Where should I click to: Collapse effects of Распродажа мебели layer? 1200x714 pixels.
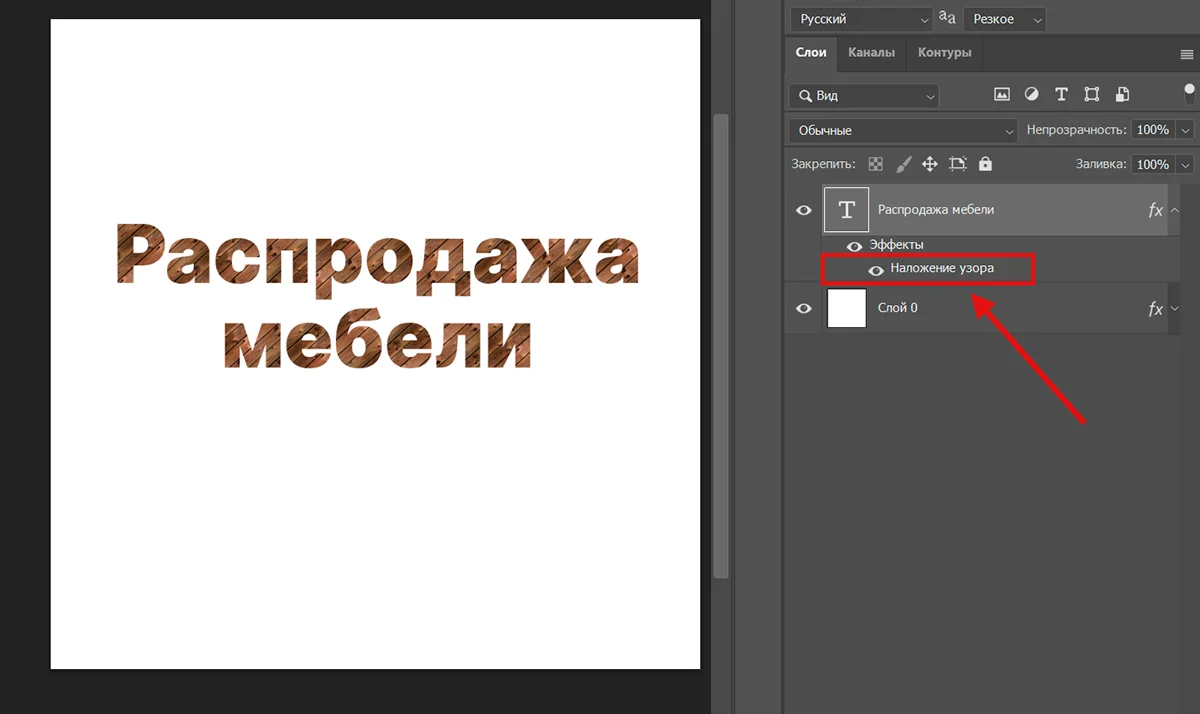tap(1175, 210)
